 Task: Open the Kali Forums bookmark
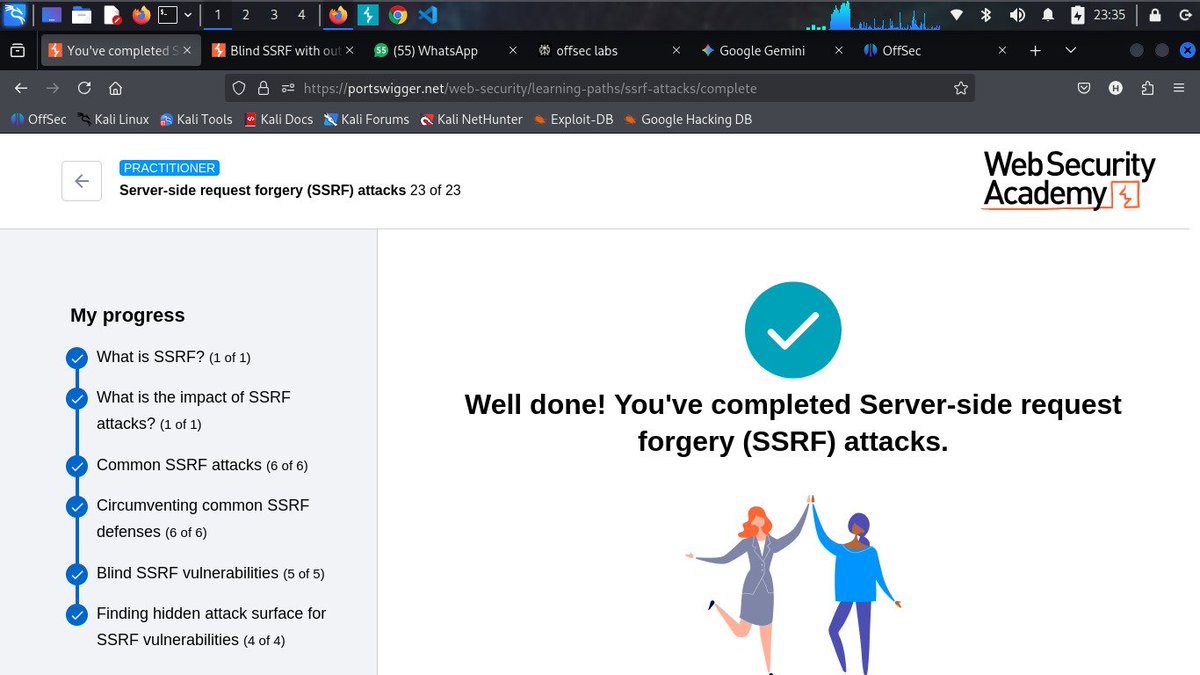[367, 119]
